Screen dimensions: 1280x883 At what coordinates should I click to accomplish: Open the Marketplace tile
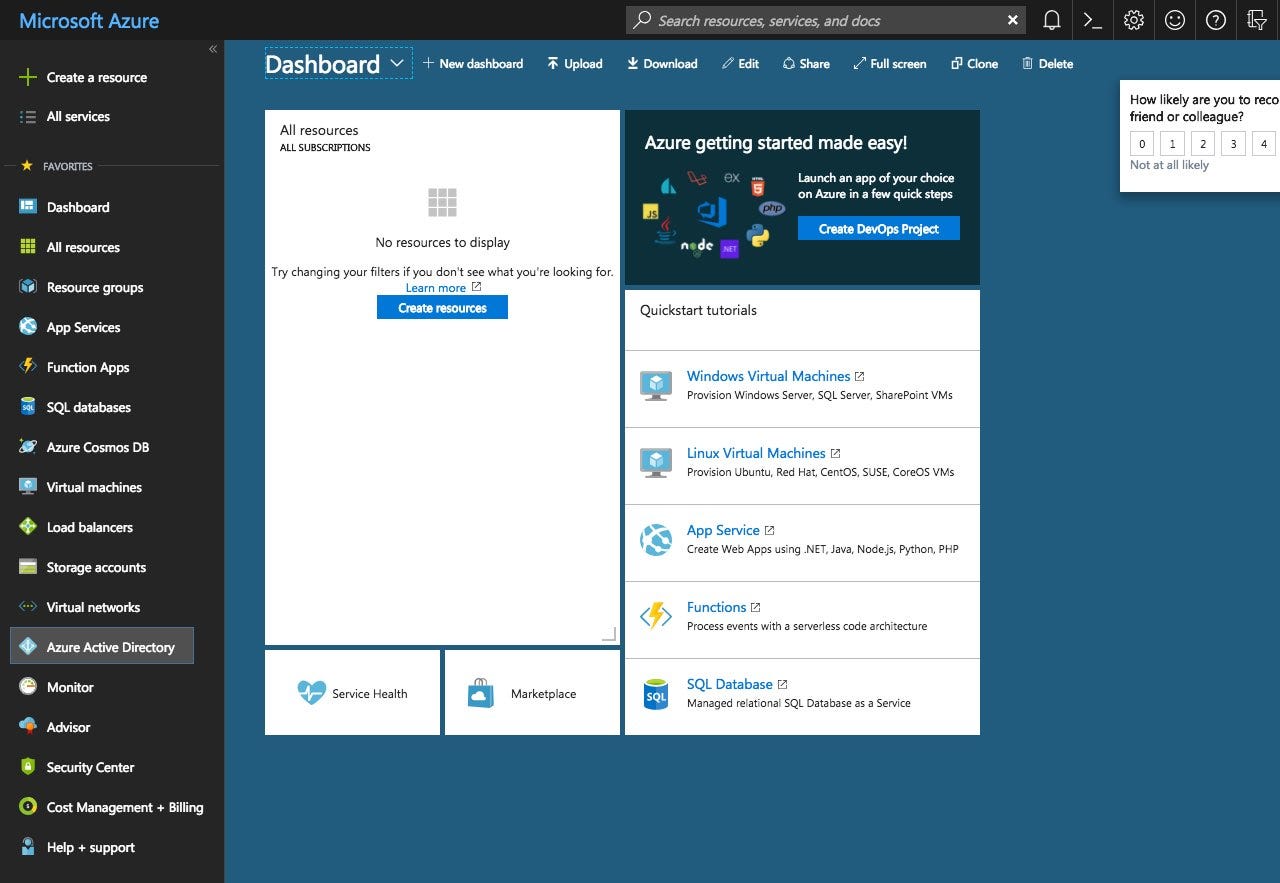pyautogui.click(x=532, y=693)
